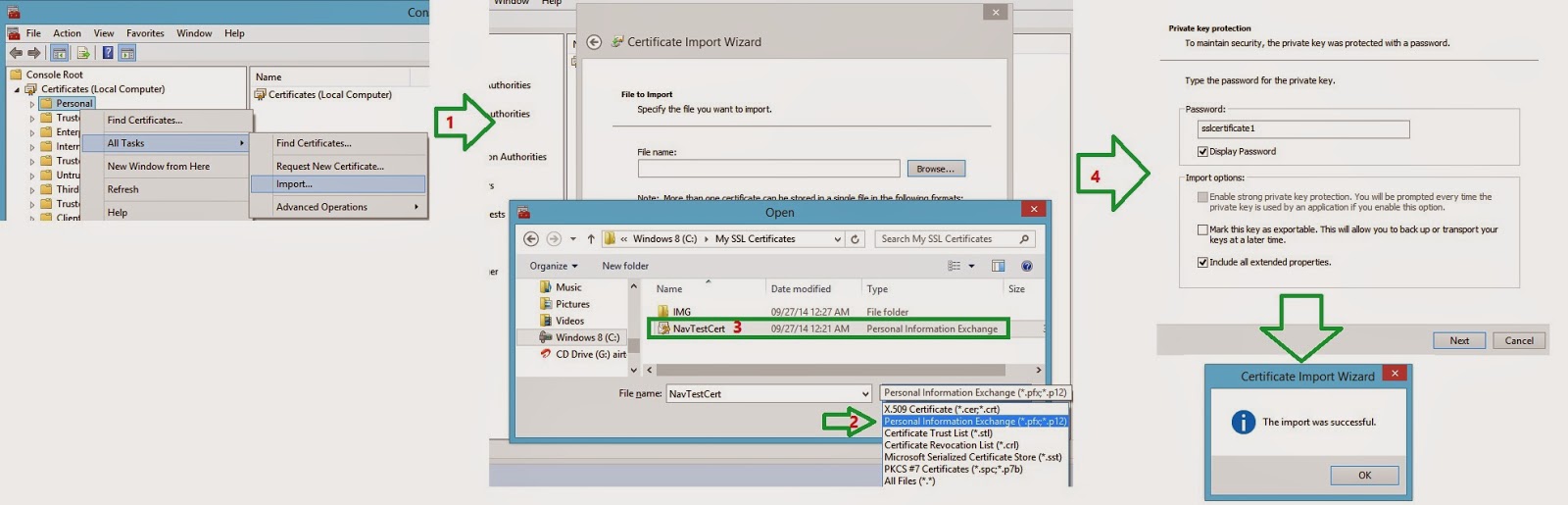
Task: Select Windows 8 (C:) drive in navigation pane
Action: coord(579,337)
